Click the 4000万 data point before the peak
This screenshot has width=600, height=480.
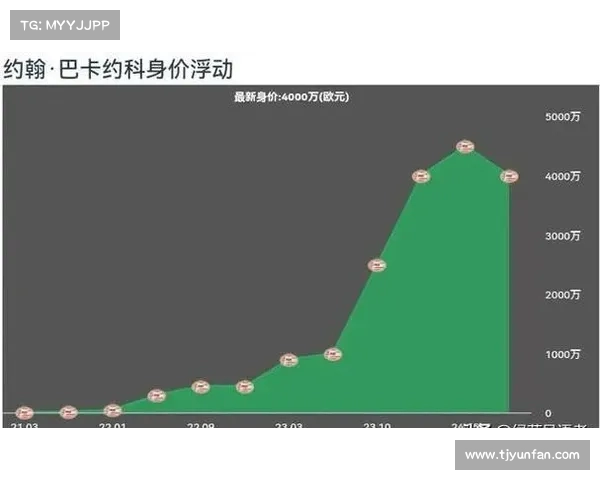(421, 176)
